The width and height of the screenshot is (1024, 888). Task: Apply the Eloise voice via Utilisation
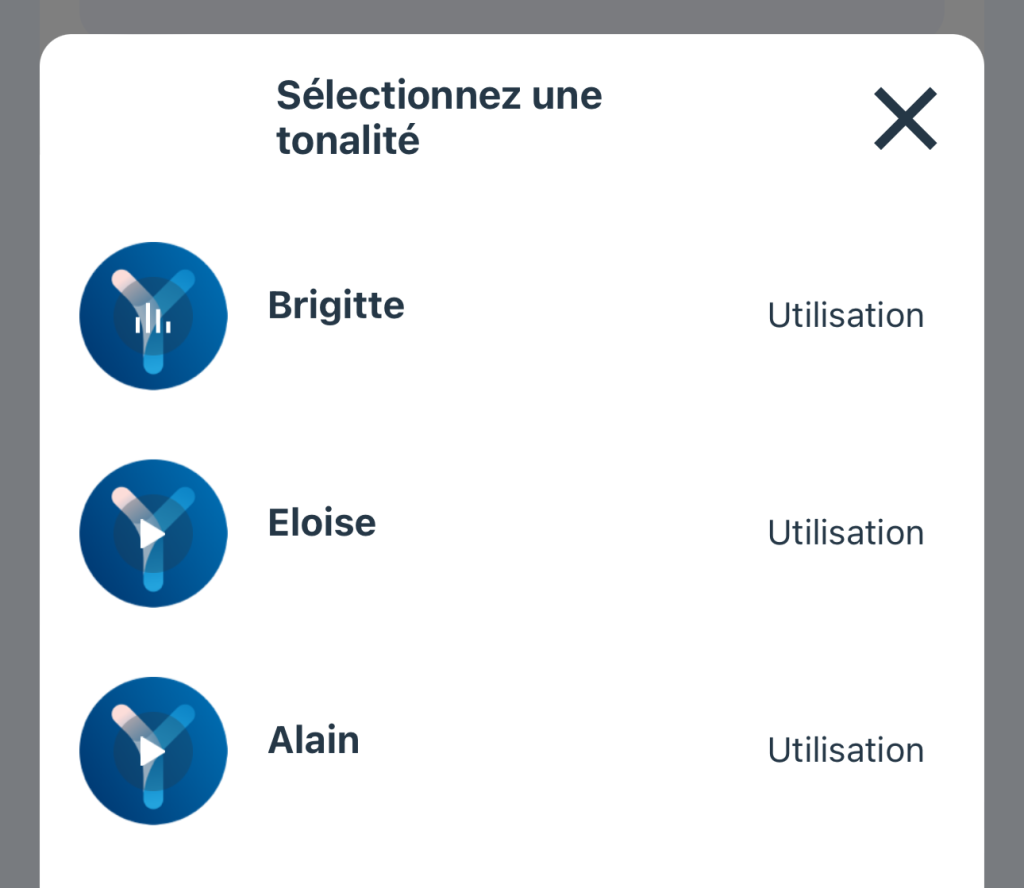pyautogui.click(x=846, y=533)
